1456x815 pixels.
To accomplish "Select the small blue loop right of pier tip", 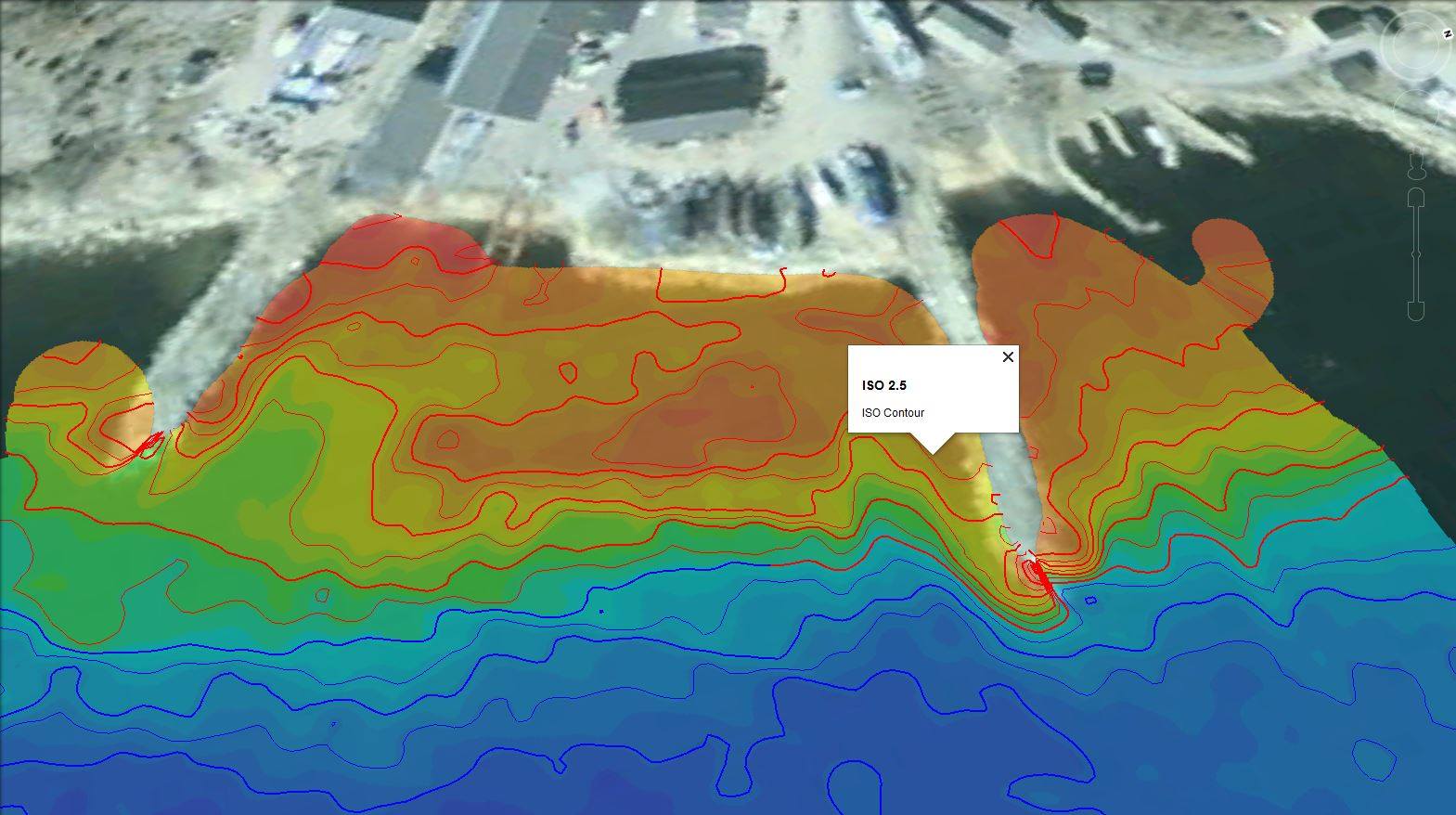I will (x=1090, y=601).
